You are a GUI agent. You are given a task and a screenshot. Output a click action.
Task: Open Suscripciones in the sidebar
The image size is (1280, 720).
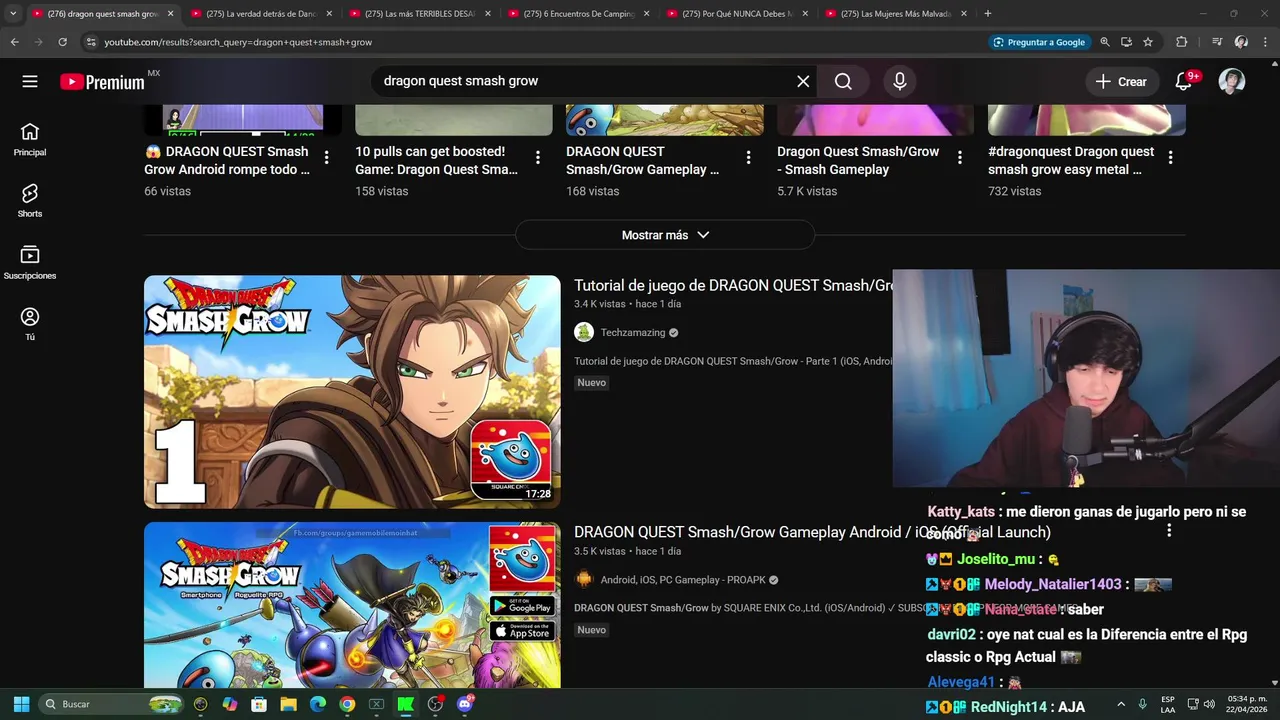pos(30,262)
